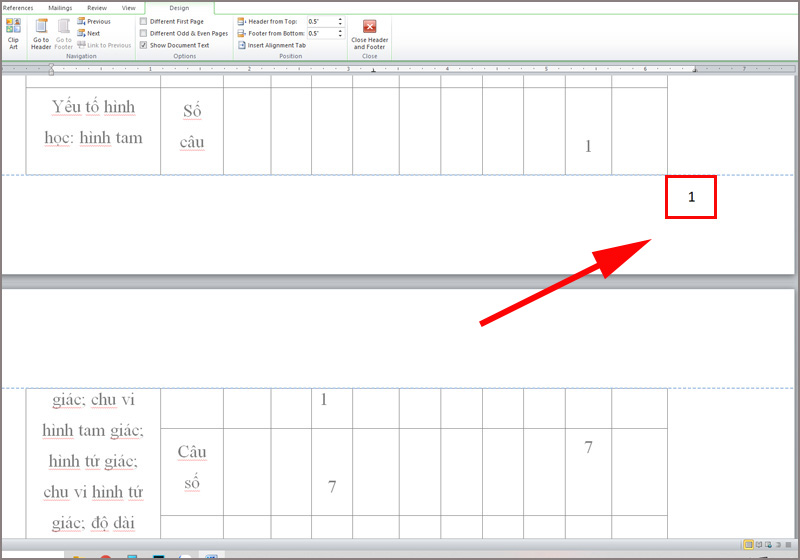Click the '7' near the table's right side
Image resolution: width=800 pixels, height=560 pixels.
[588, 448]
